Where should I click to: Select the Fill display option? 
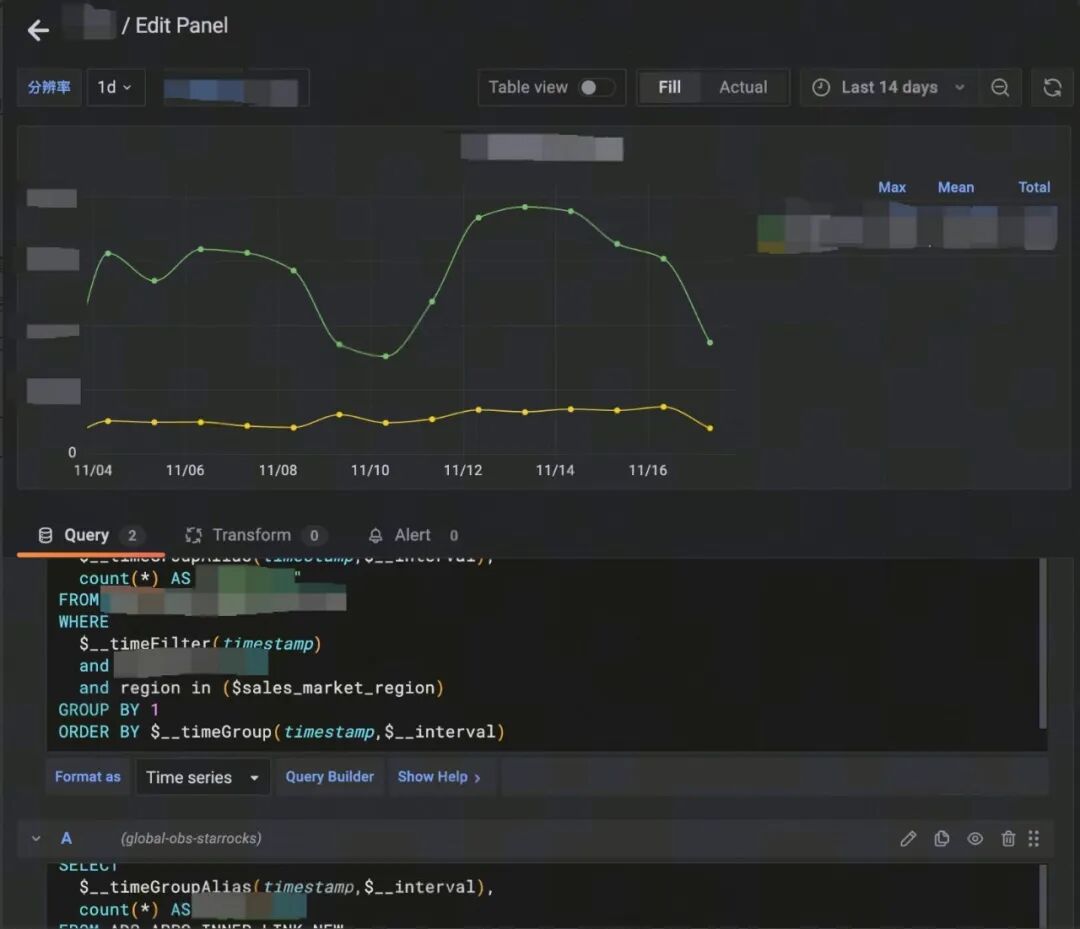(x=669, y=87)
